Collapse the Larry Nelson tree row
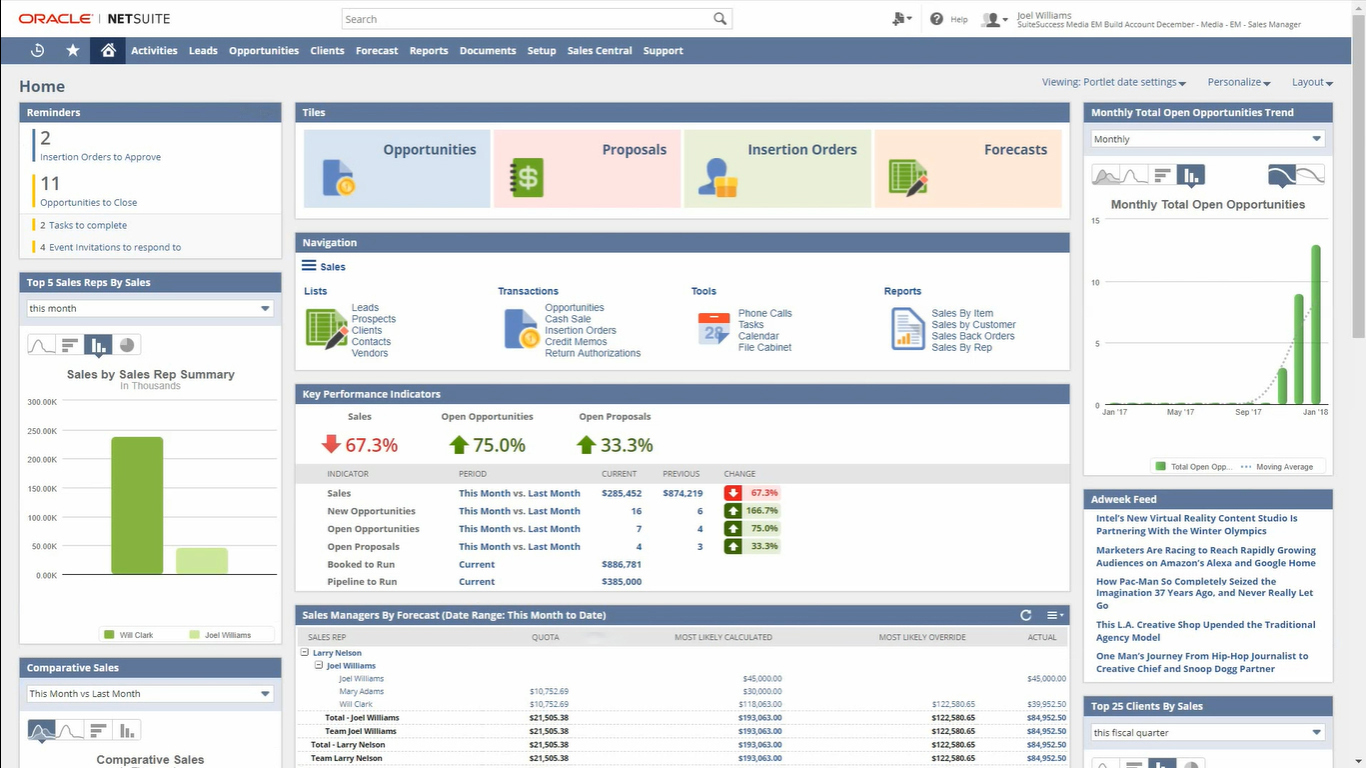1366x768 pixels. [x=305, y=653]
